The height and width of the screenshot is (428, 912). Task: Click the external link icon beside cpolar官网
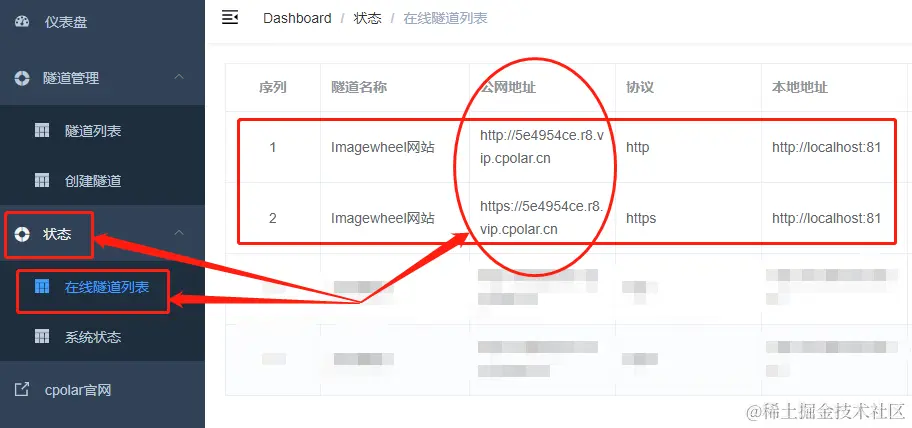22,390
